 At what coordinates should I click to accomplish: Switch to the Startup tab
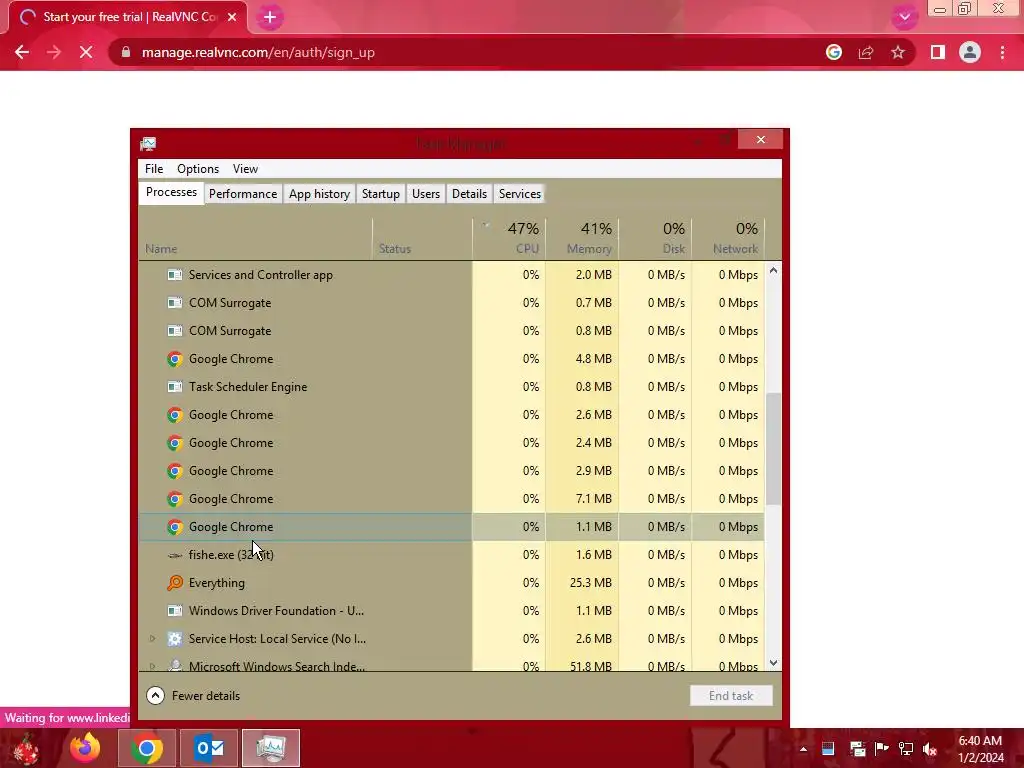[x=381, y=194]
